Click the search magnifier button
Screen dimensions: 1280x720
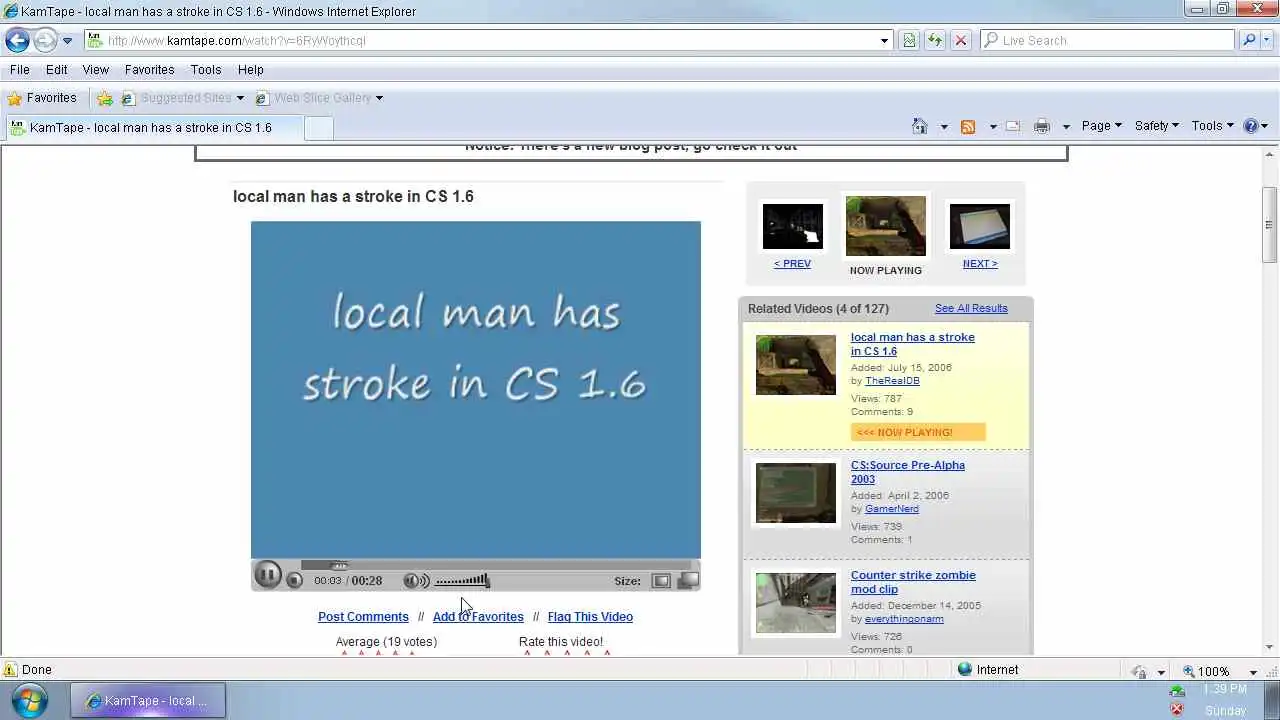pos(1249,41)
